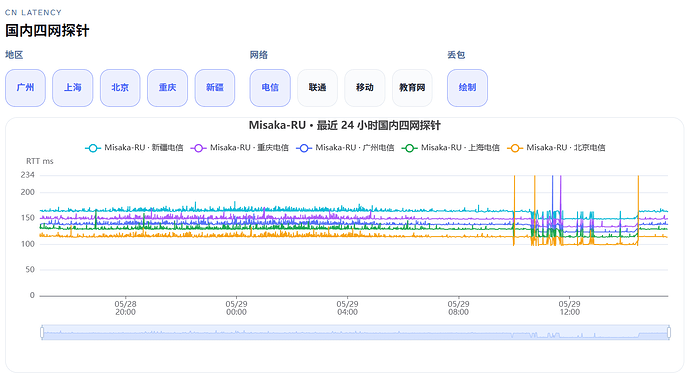Toggle the 重庆 region filter

(167, 88)
